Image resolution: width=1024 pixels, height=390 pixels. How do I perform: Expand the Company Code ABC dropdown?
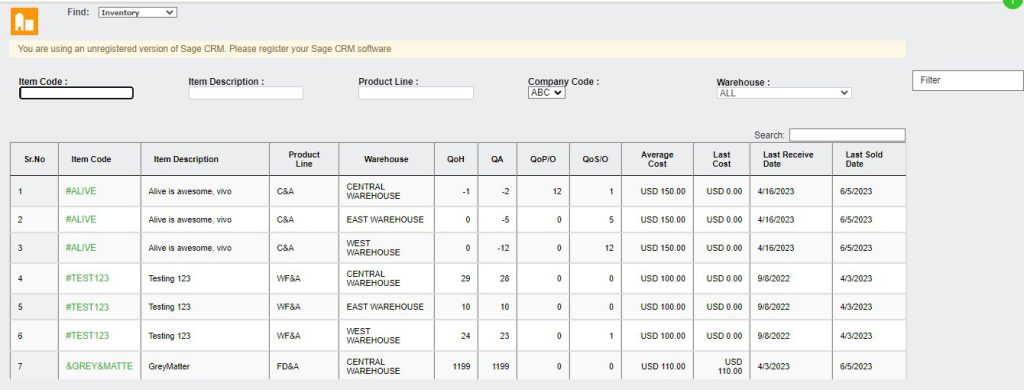click(x=547, y=93)
